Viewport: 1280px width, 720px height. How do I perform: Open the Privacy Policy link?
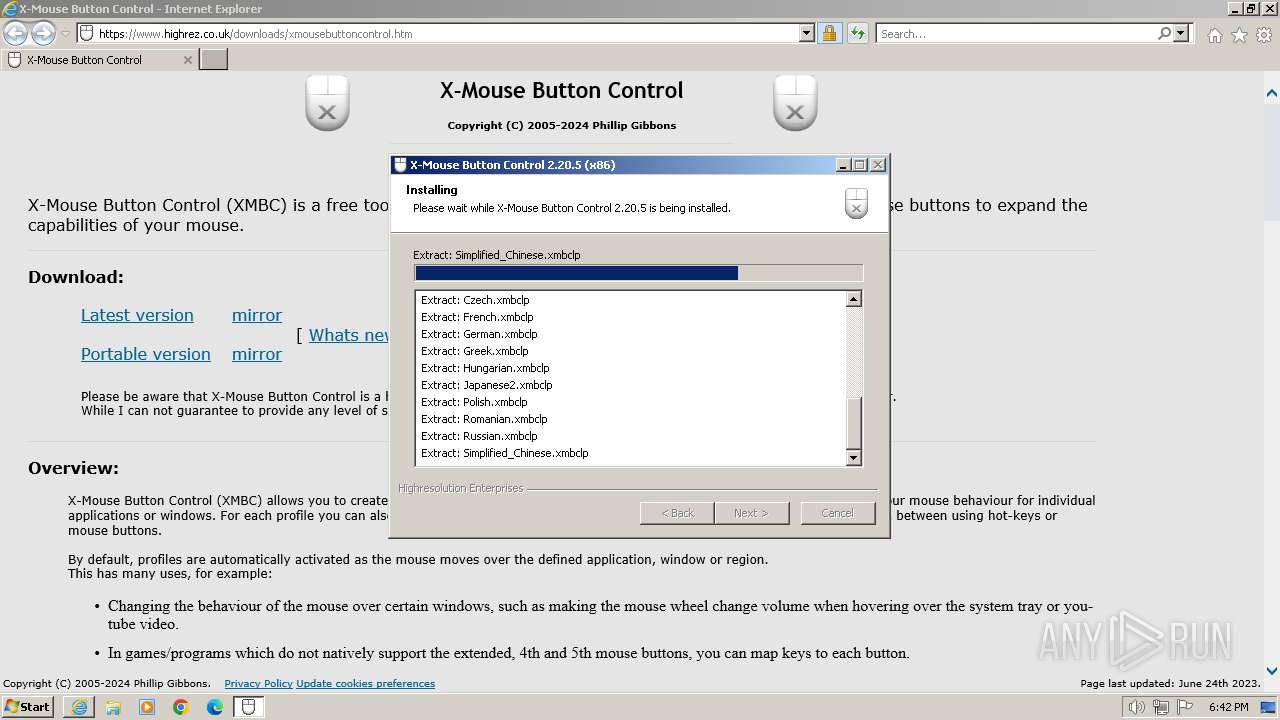258,684
